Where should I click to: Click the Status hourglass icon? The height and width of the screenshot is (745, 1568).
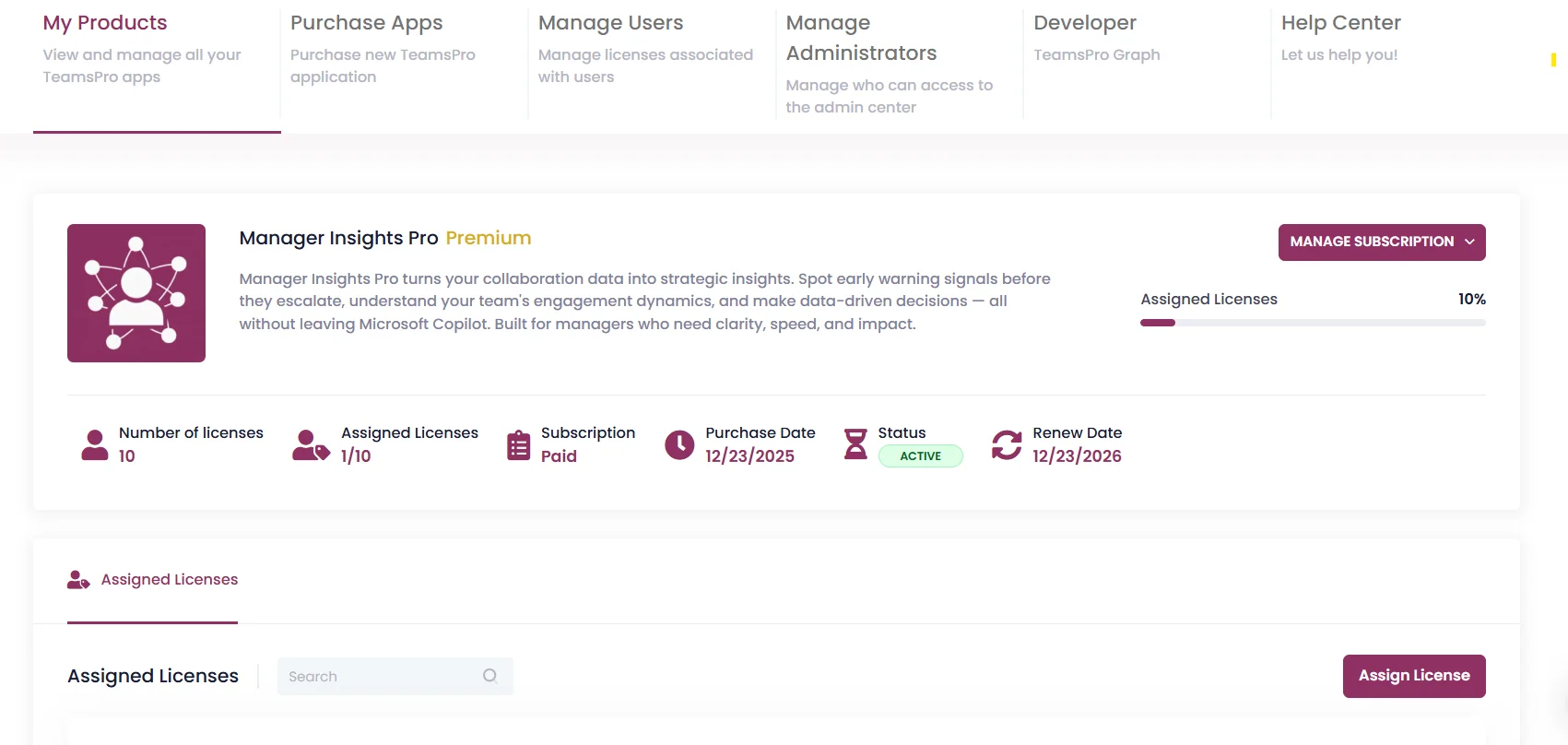[855, 444]
